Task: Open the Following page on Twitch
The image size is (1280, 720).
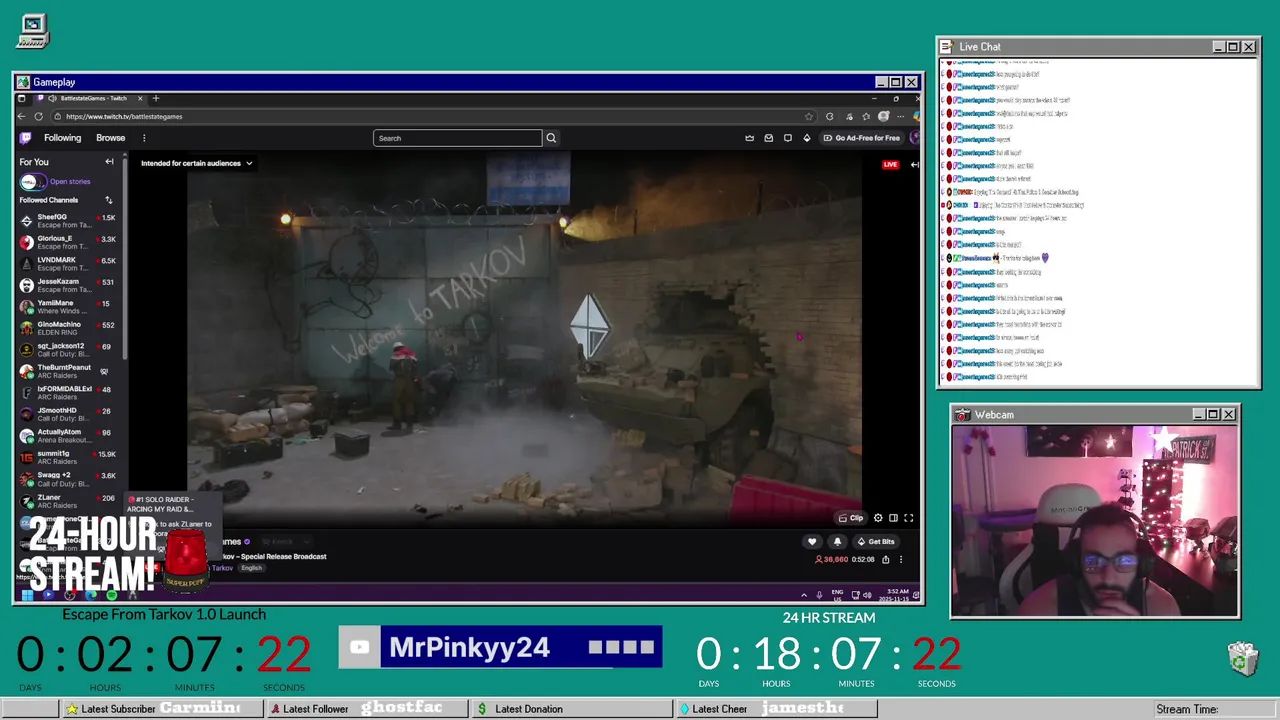Action: coord(62,138)
